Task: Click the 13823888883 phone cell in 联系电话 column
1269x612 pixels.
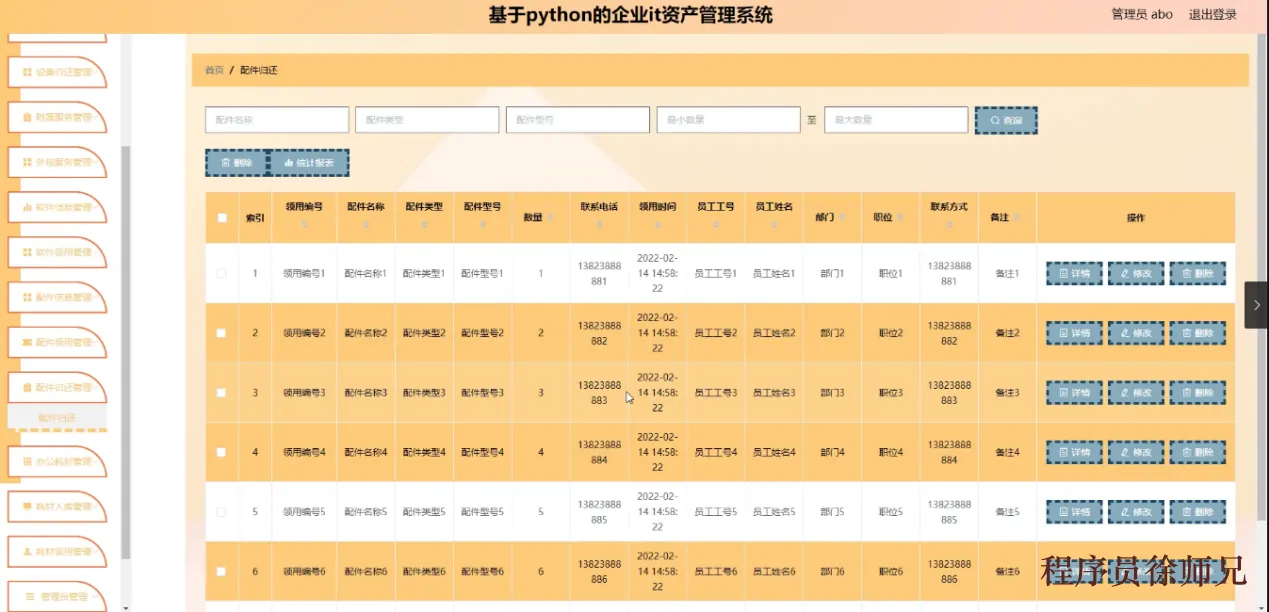Action: pyautogui.click(x=599, y=393)
